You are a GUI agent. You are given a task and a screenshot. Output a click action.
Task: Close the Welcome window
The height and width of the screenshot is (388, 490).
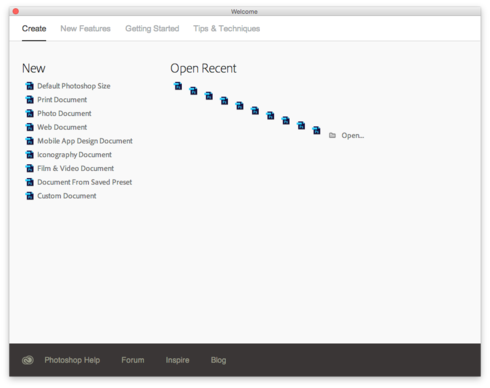pos(16,11)
